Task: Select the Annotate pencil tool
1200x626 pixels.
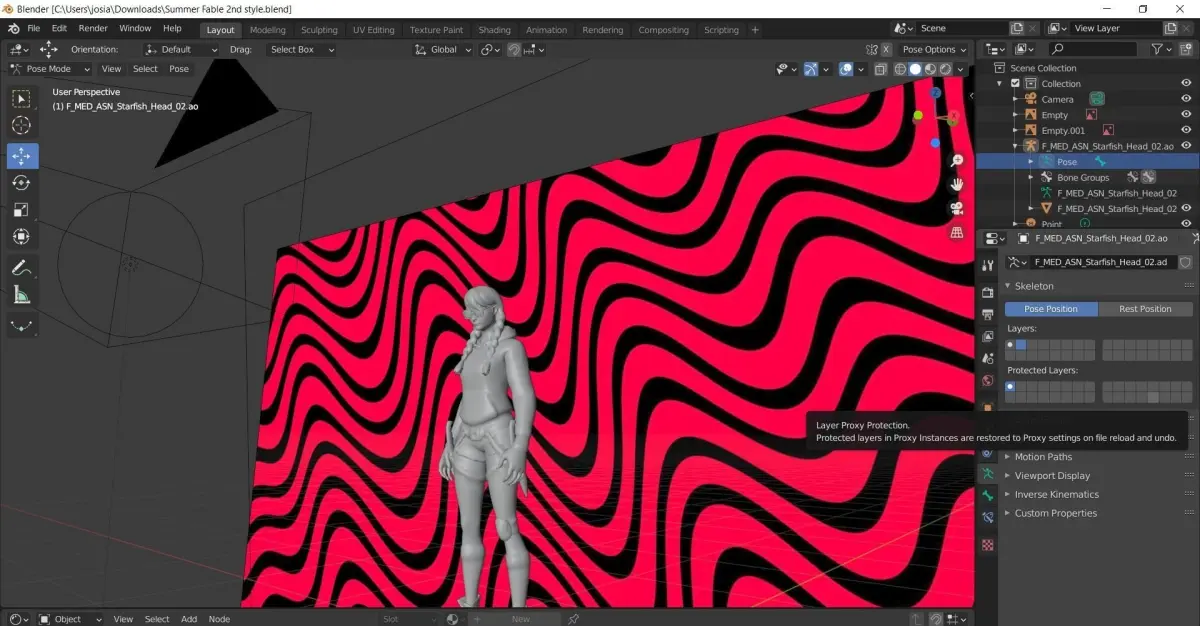Action: 22,267
